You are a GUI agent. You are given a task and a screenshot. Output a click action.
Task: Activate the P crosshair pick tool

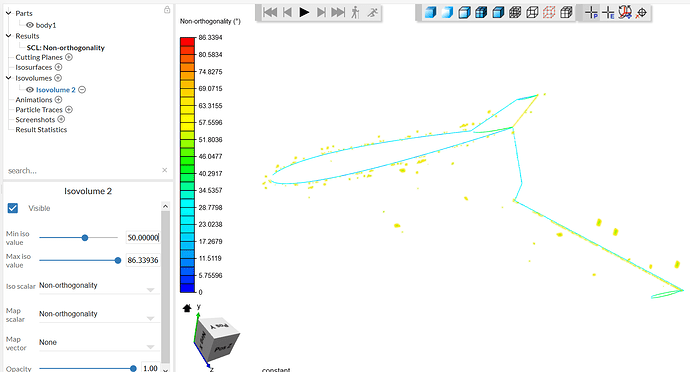coord(591,12)
